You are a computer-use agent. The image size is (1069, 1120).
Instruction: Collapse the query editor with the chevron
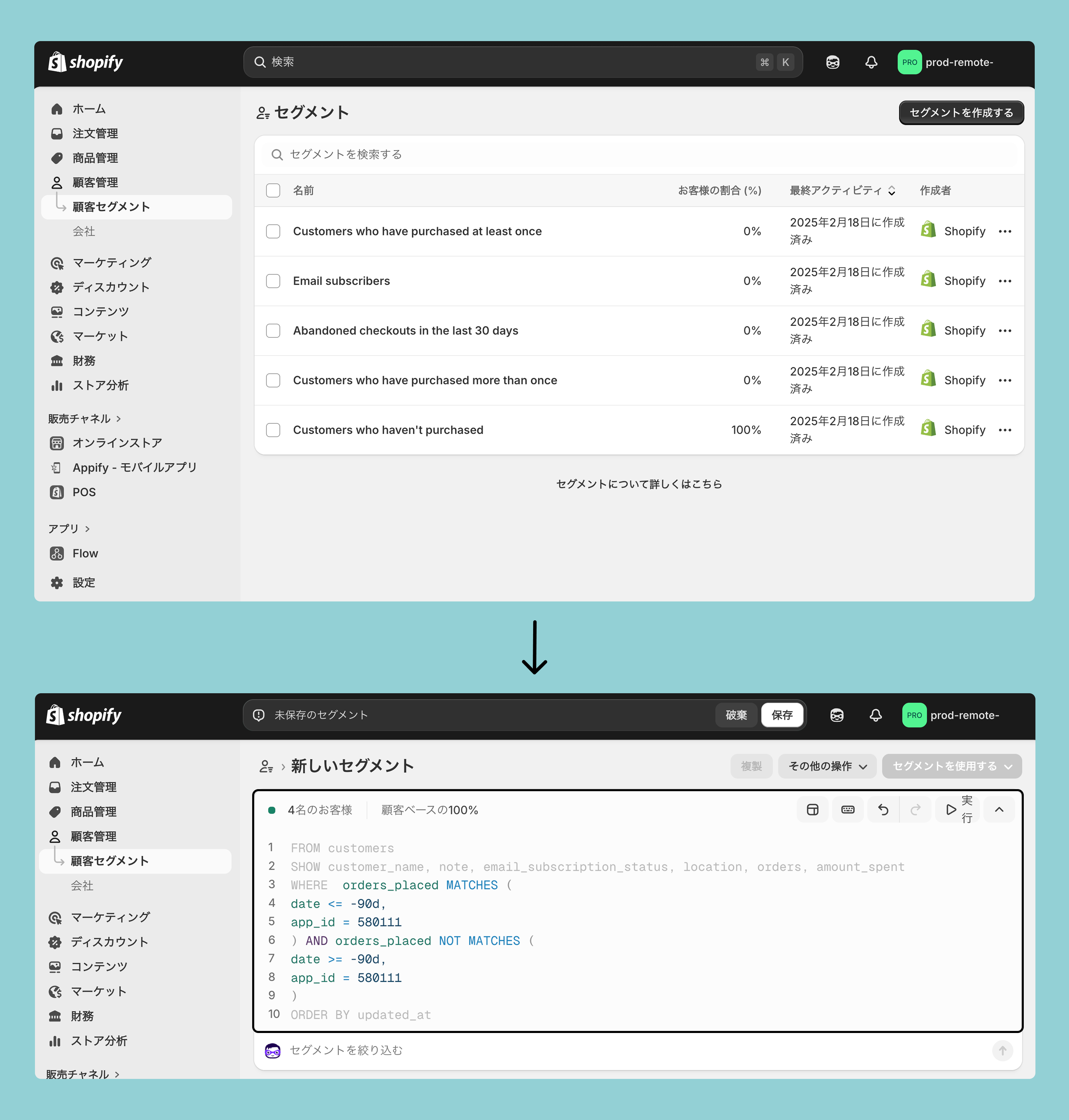click(999, 810)
